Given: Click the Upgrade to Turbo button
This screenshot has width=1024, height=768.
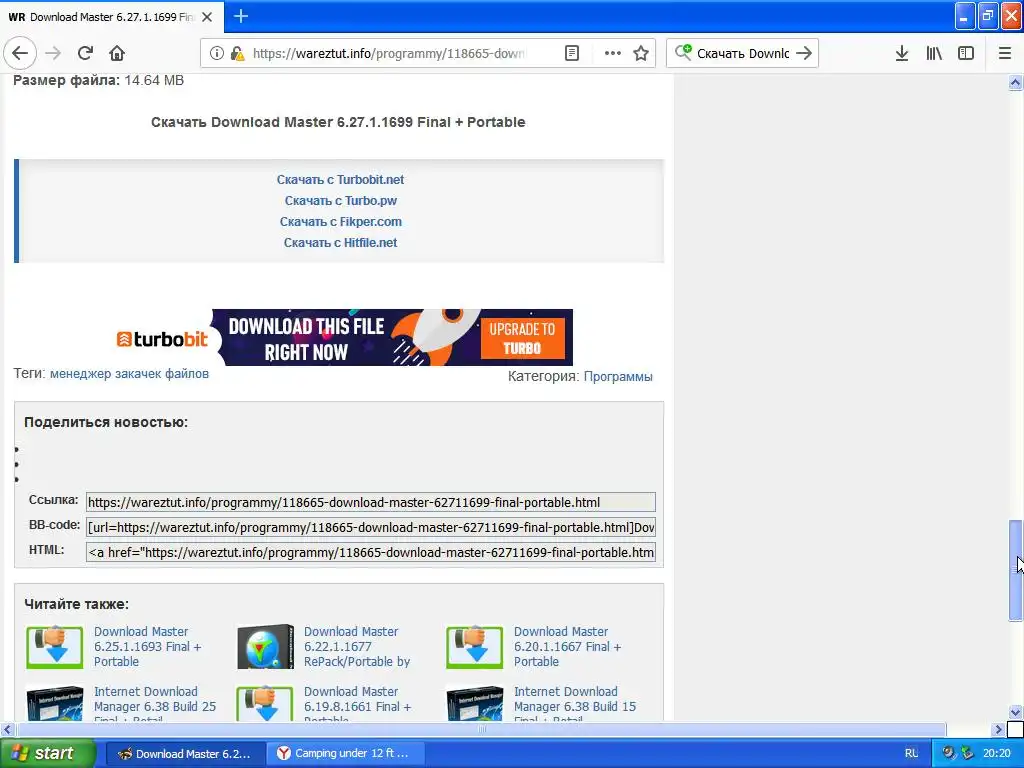Looking at the screenshot, I should point(522,338).
